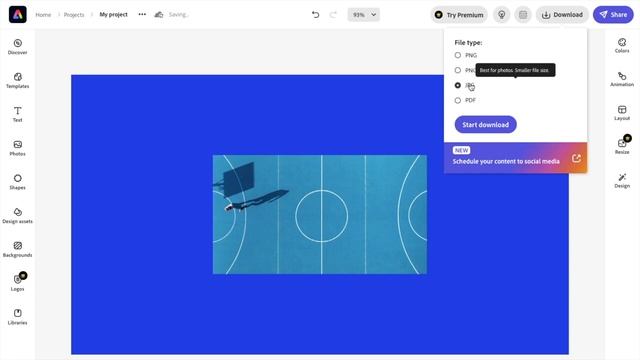640x360 pixels.
Task: Open the three-dot project menu
Action: pyautogui.click(x=142, y=14)
